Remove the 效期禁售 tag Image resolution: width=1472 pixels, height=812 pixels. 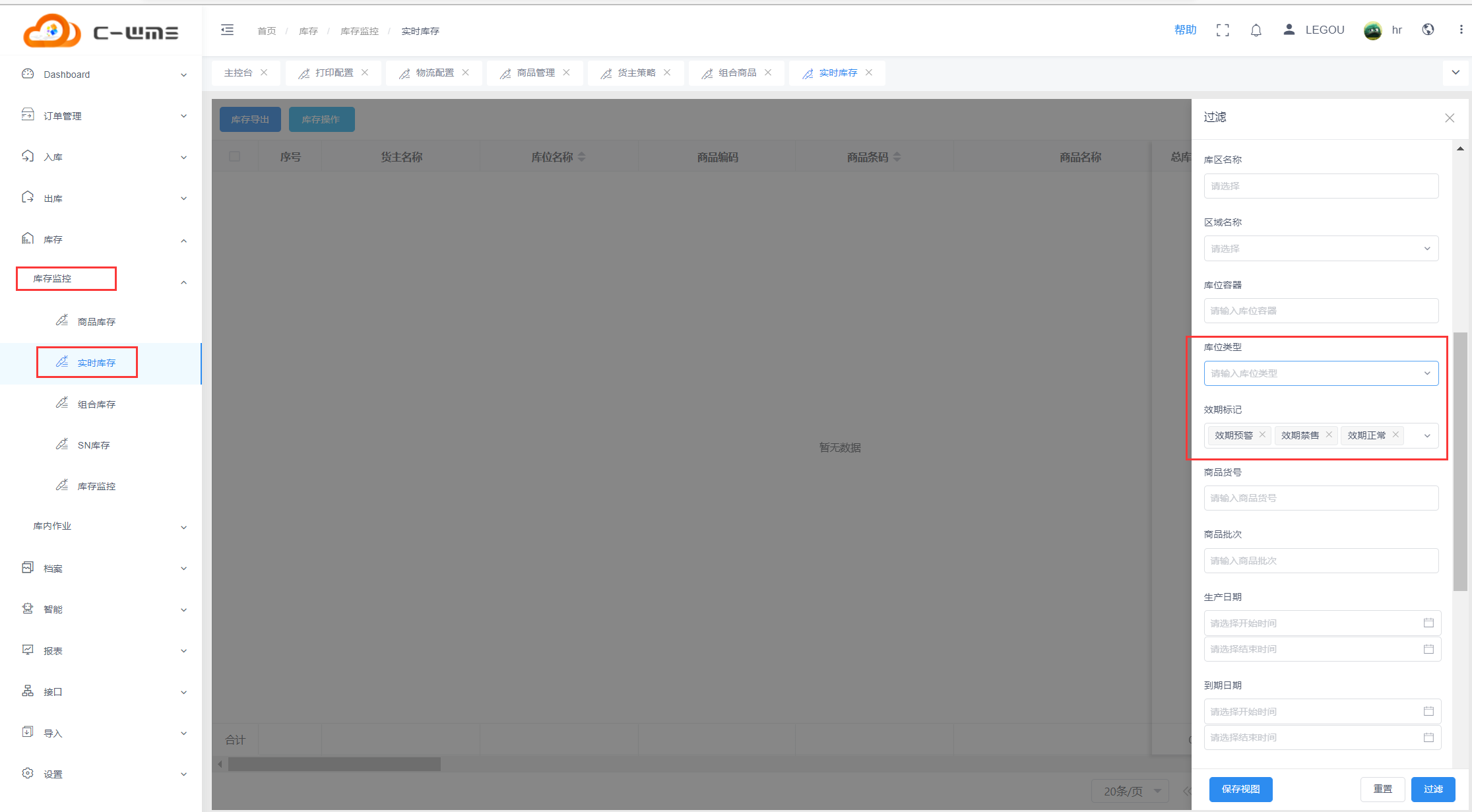point(1329,435)
